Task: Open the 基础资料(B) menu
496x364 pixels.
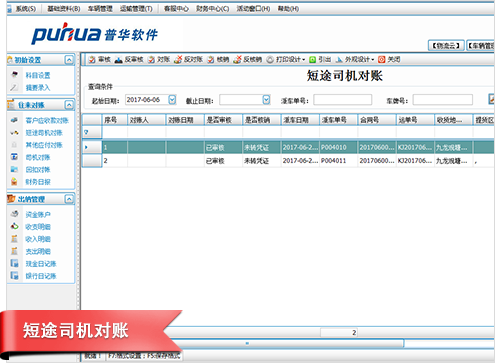Action: 64,9
